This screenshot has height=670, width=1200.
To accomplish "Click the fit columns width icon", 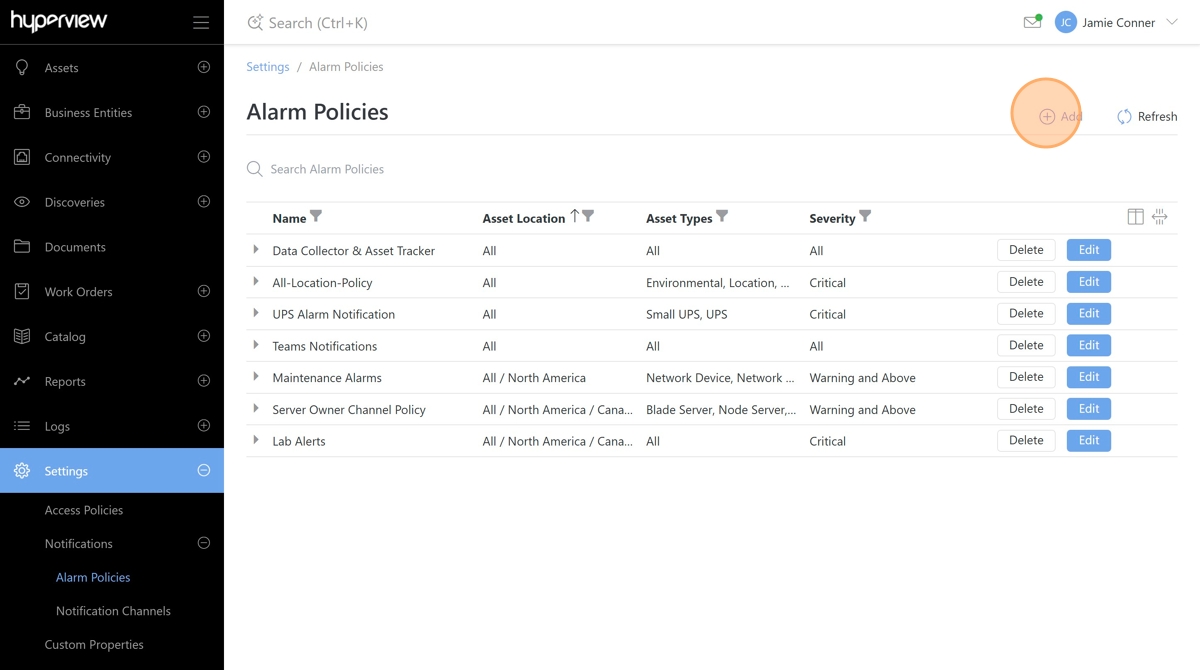I will tap(1160, 217).
